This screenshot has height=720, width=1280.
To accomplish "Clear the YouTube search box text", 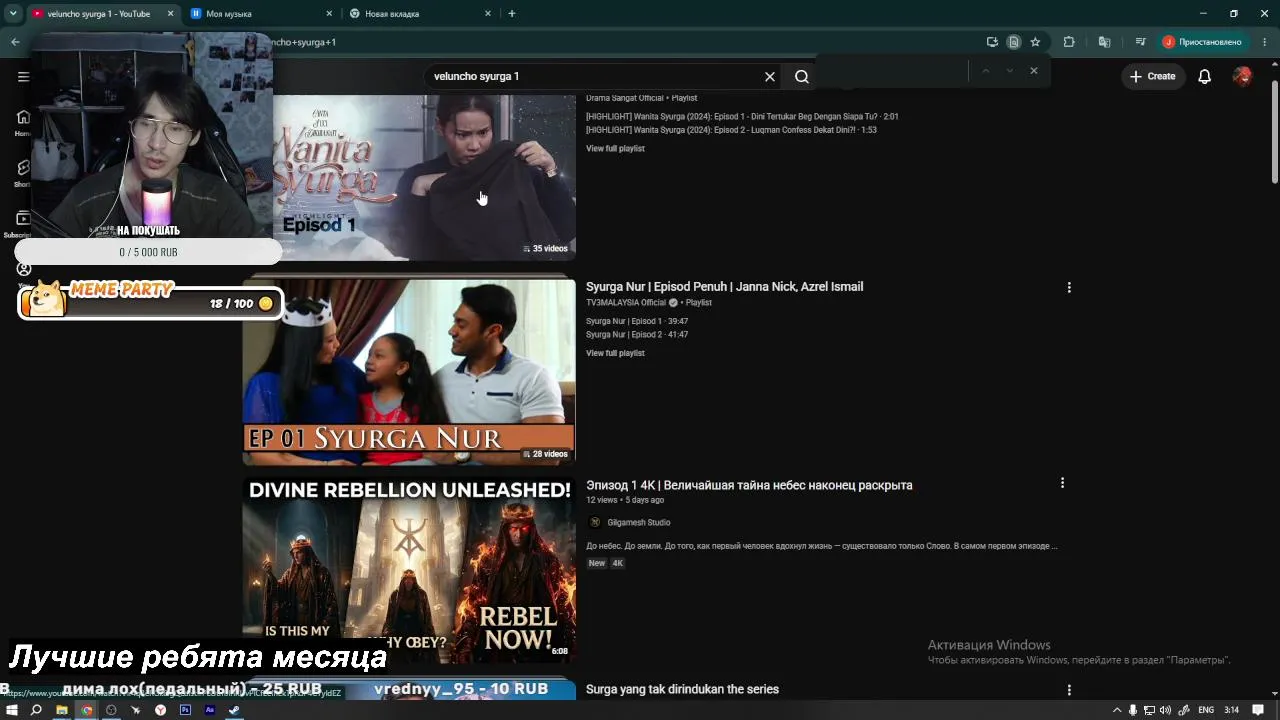I will tap(770, 76).
